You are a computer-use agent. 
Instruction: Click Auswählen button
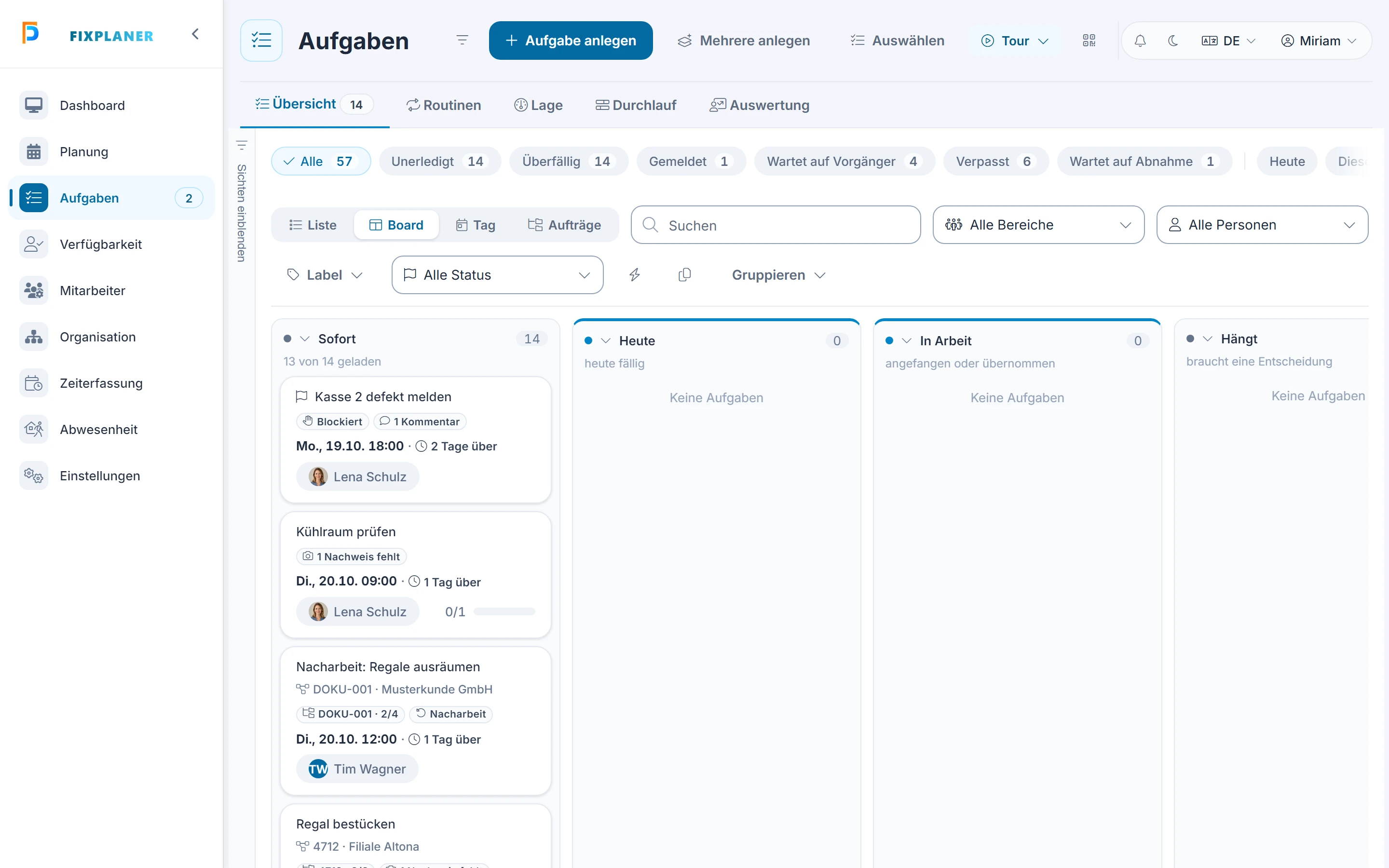pos(897,41)
